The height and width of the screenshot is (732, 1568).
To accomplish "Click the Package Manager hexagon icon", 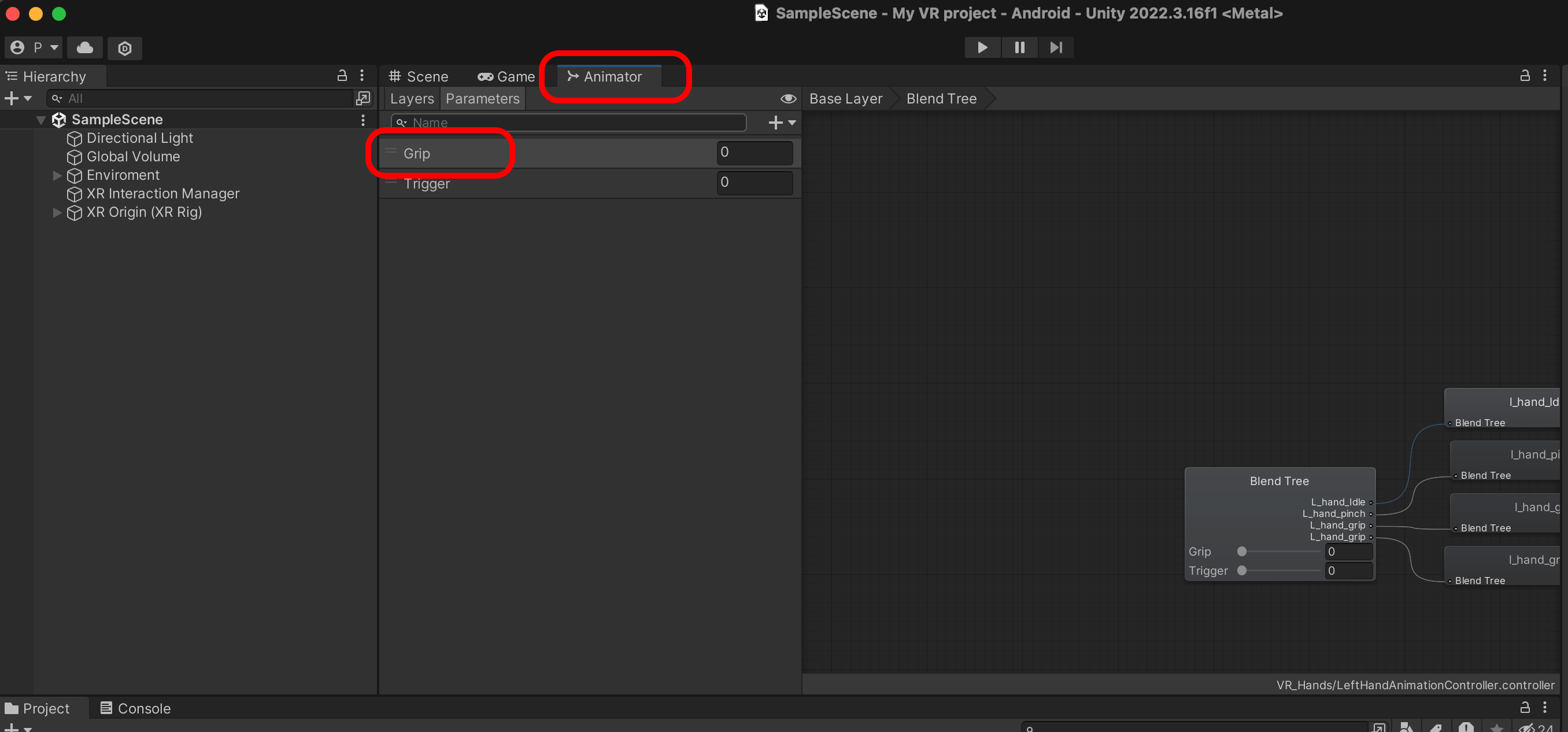I will tap(125, 48).
